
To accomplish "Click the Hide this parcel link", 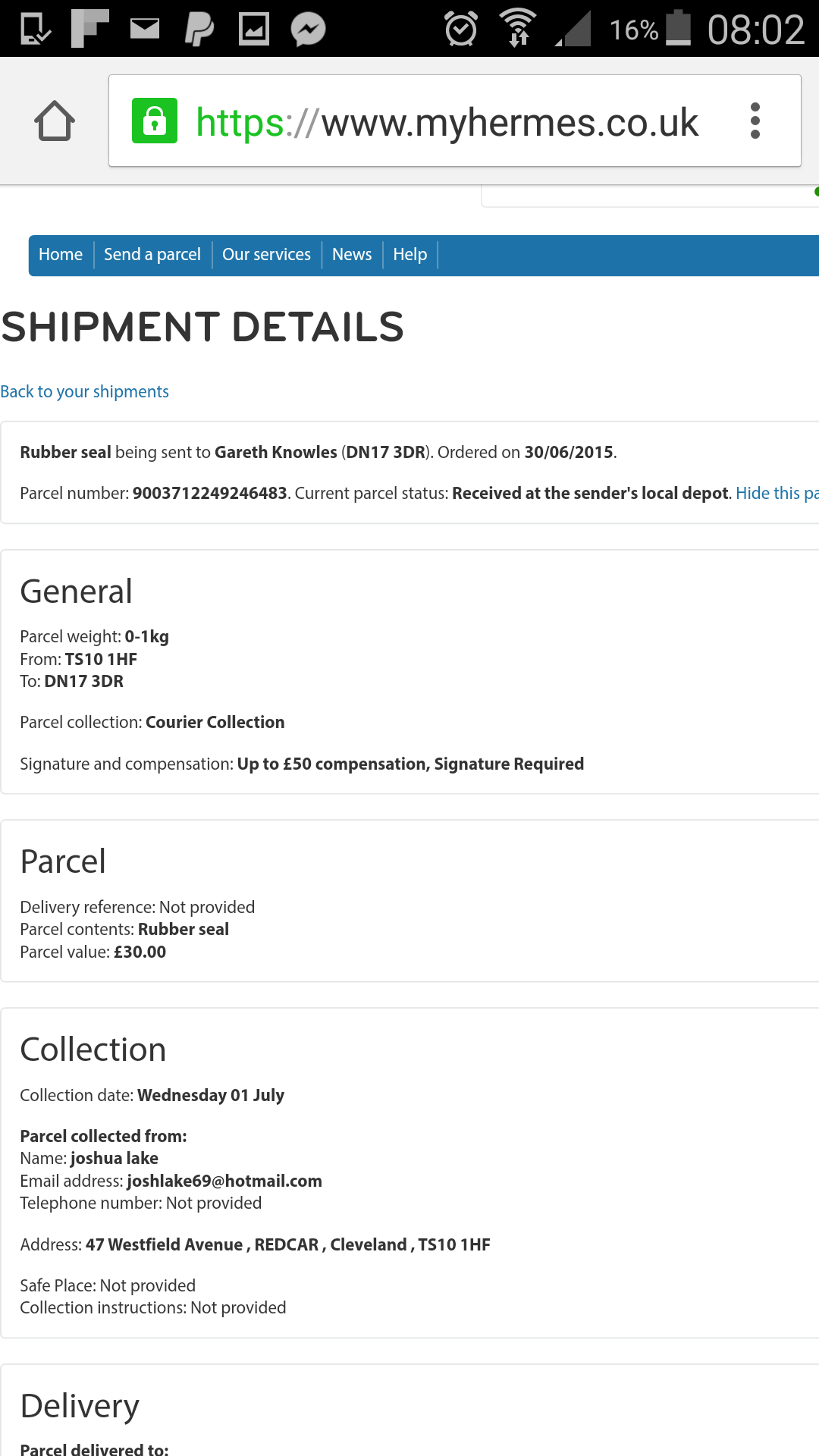I will coord(777,493).
